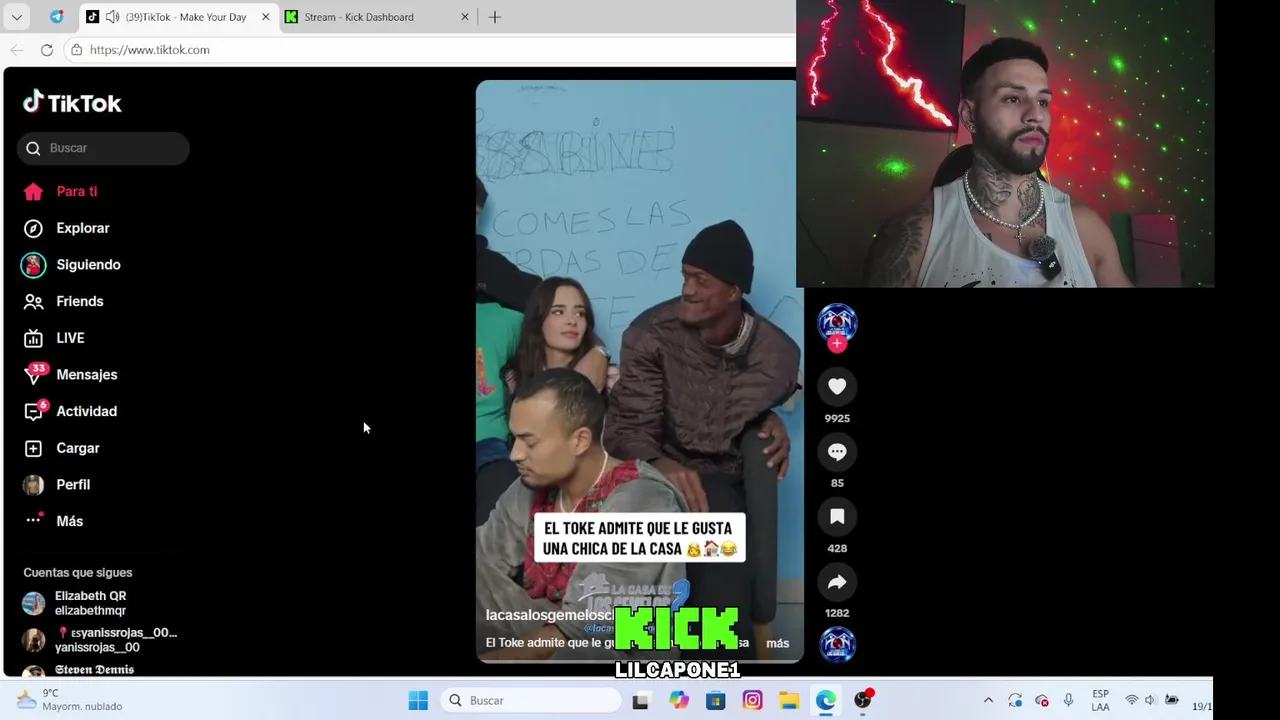Screen dimensions: 1280x720
Task: Show hidden system tray icons
Action: (989, 701)
